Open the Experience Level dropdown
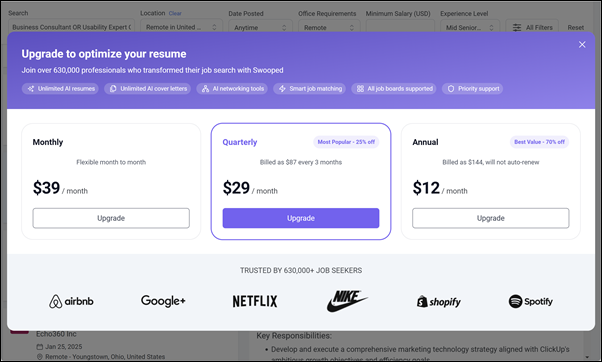602x362 pixels. 470,28
